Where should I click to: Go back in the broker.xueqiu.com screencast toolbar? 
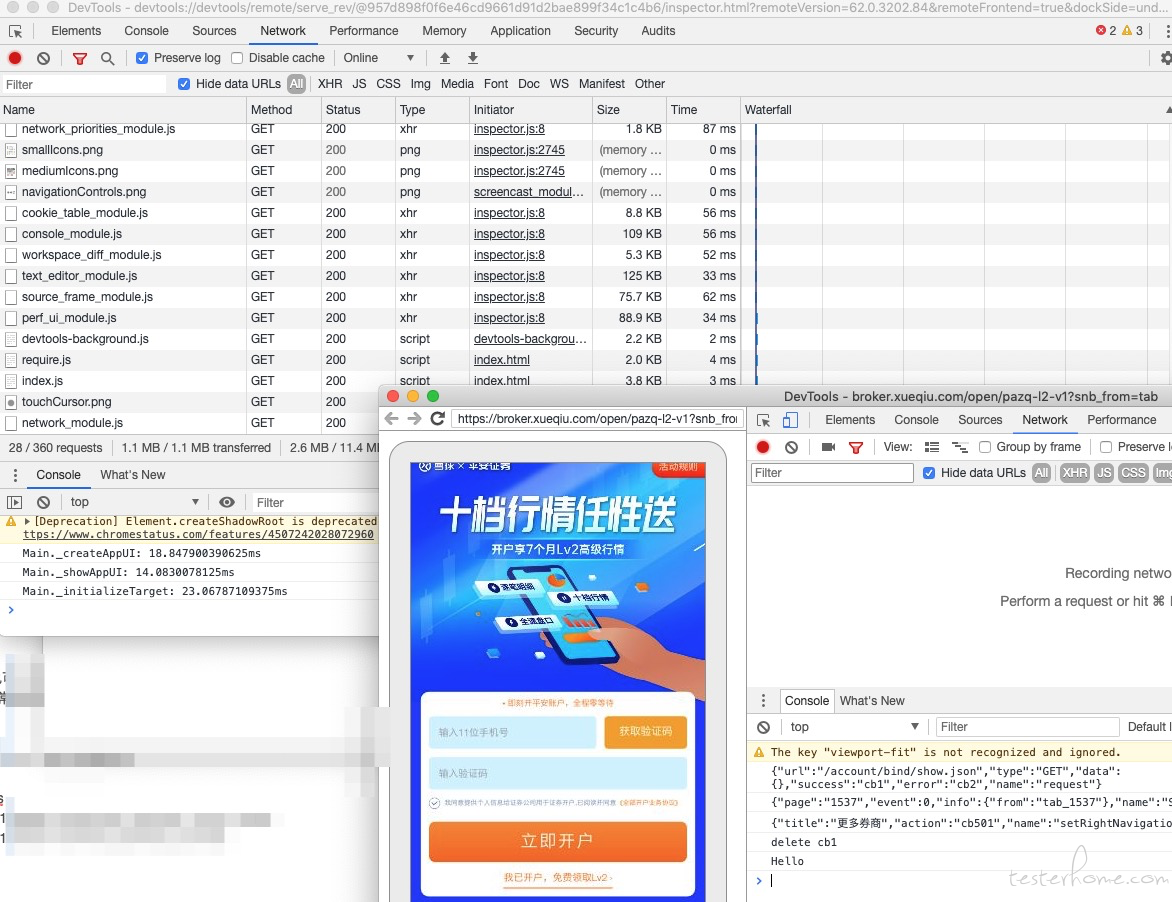[391, 418]
